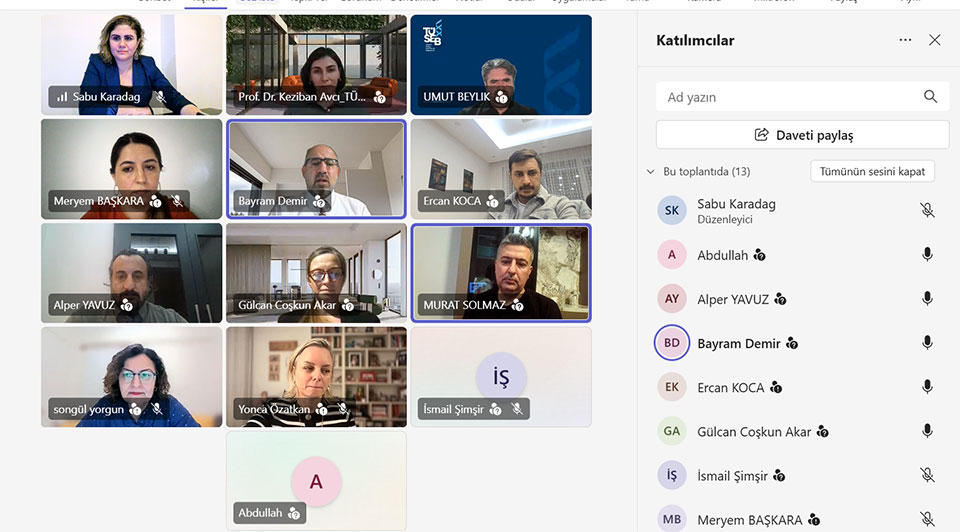Close the Katılımcılar panel

[x=934, y=40]
